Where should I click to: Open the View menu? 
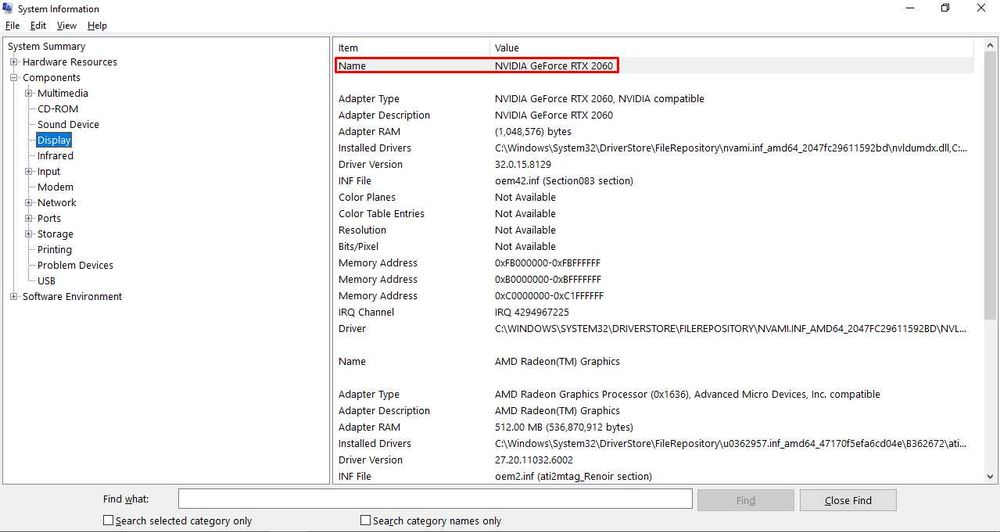click(66, 26)
